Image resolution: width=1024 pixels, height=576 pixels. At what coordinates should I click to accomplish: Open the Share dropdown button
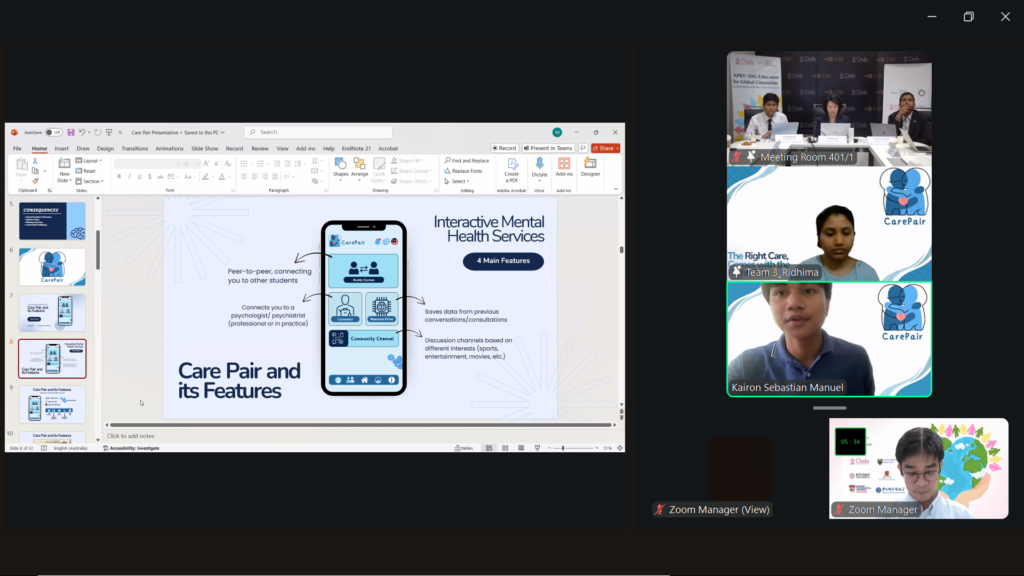605,148
